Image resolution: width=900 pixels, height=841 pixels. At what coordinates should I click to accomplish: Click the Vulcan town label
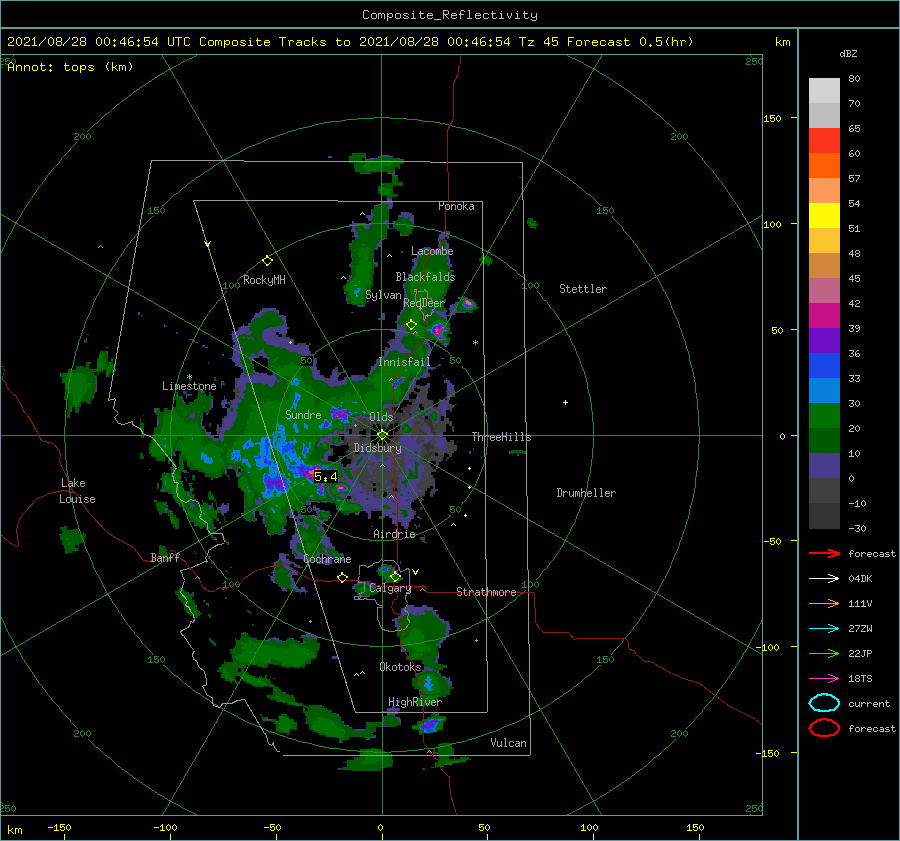pyautogui.click(x=508, y=743)
